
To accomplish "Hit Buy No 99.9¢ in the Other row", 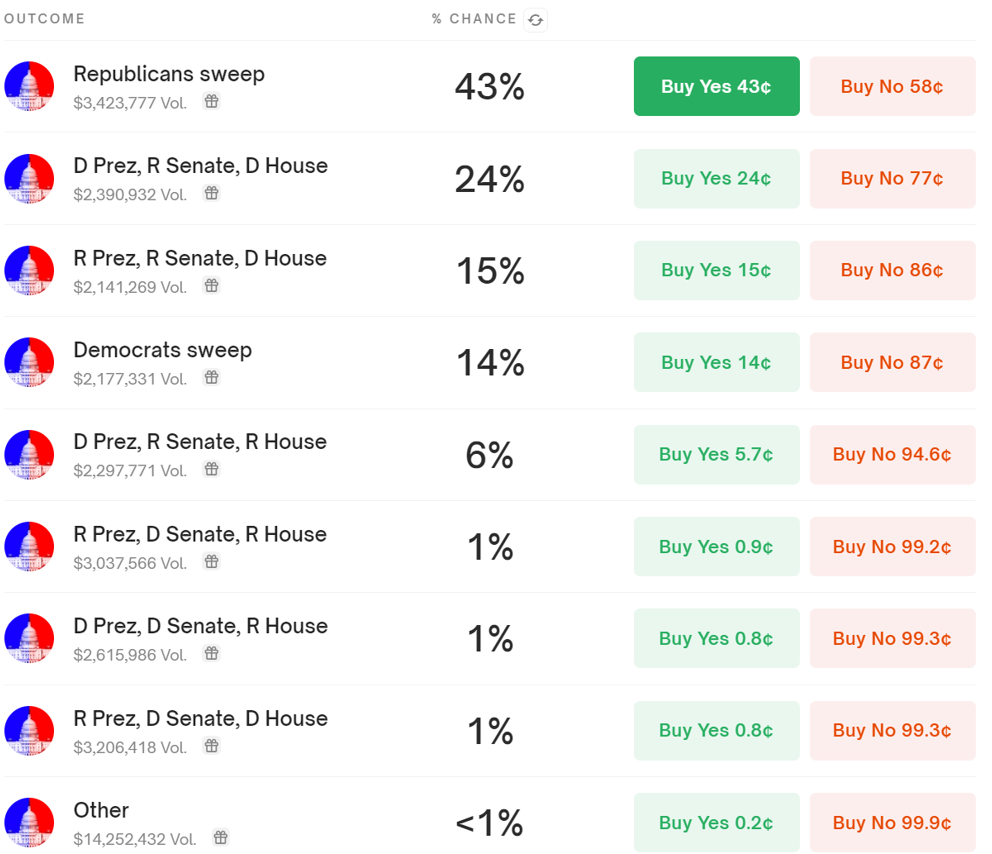I will 892,823.
